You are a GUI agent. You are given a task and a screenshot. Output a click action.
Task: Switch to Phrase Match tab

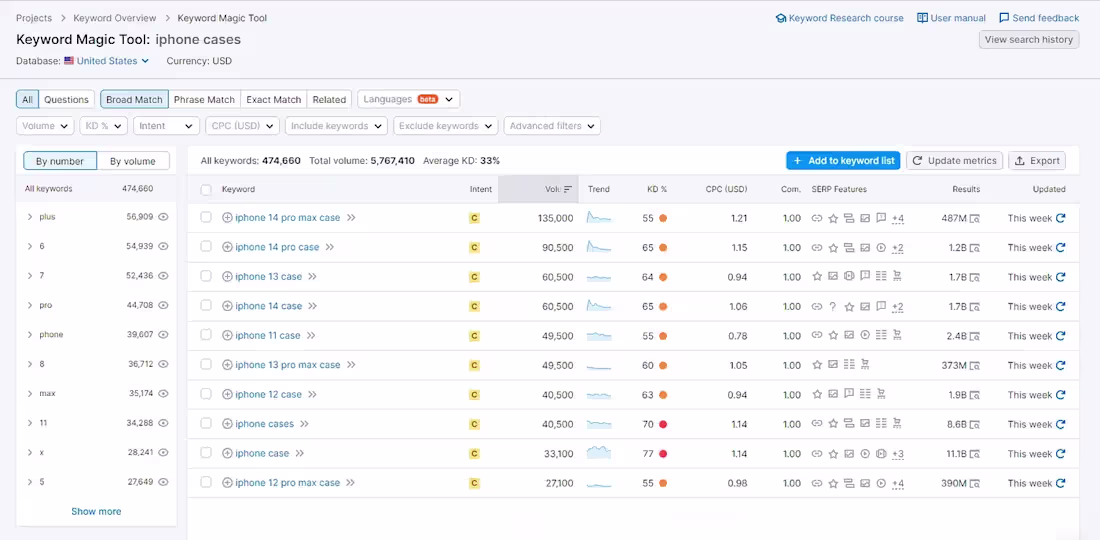[204, 100]
